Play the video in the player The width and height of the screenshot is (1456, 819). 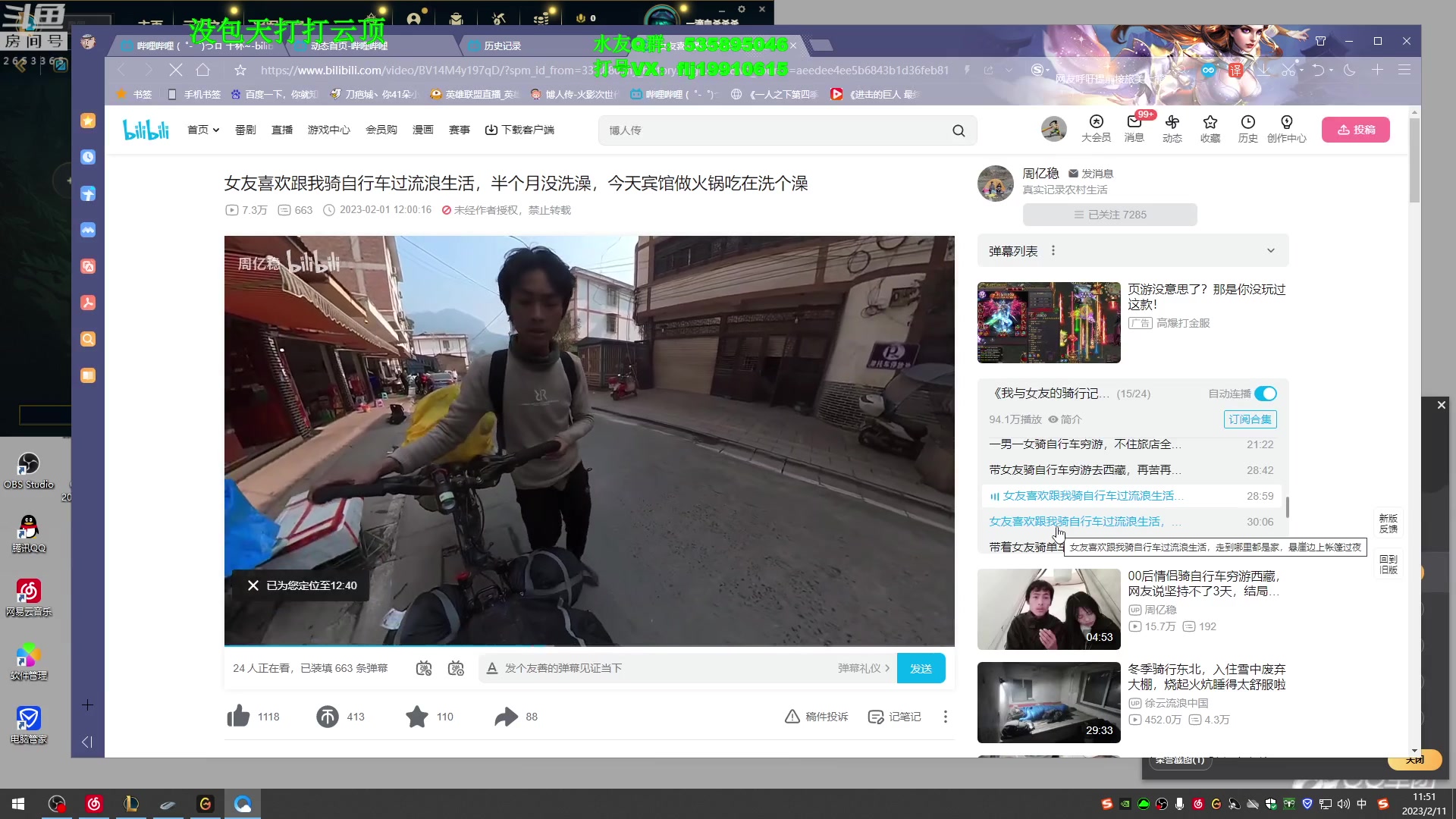point(589,441)
